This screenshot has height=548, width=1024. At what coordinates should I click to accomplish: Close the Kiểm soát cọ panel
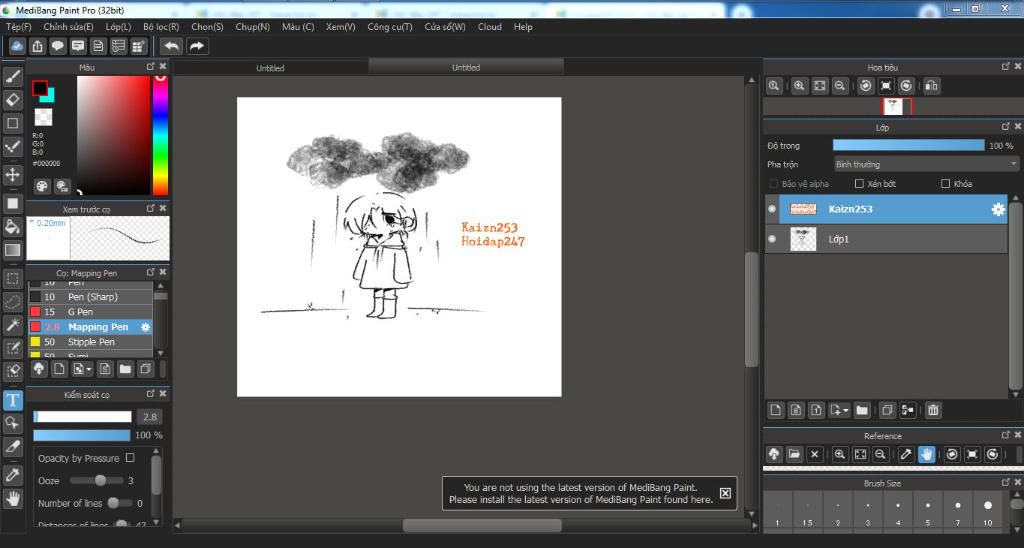click(x=163, y=394)
